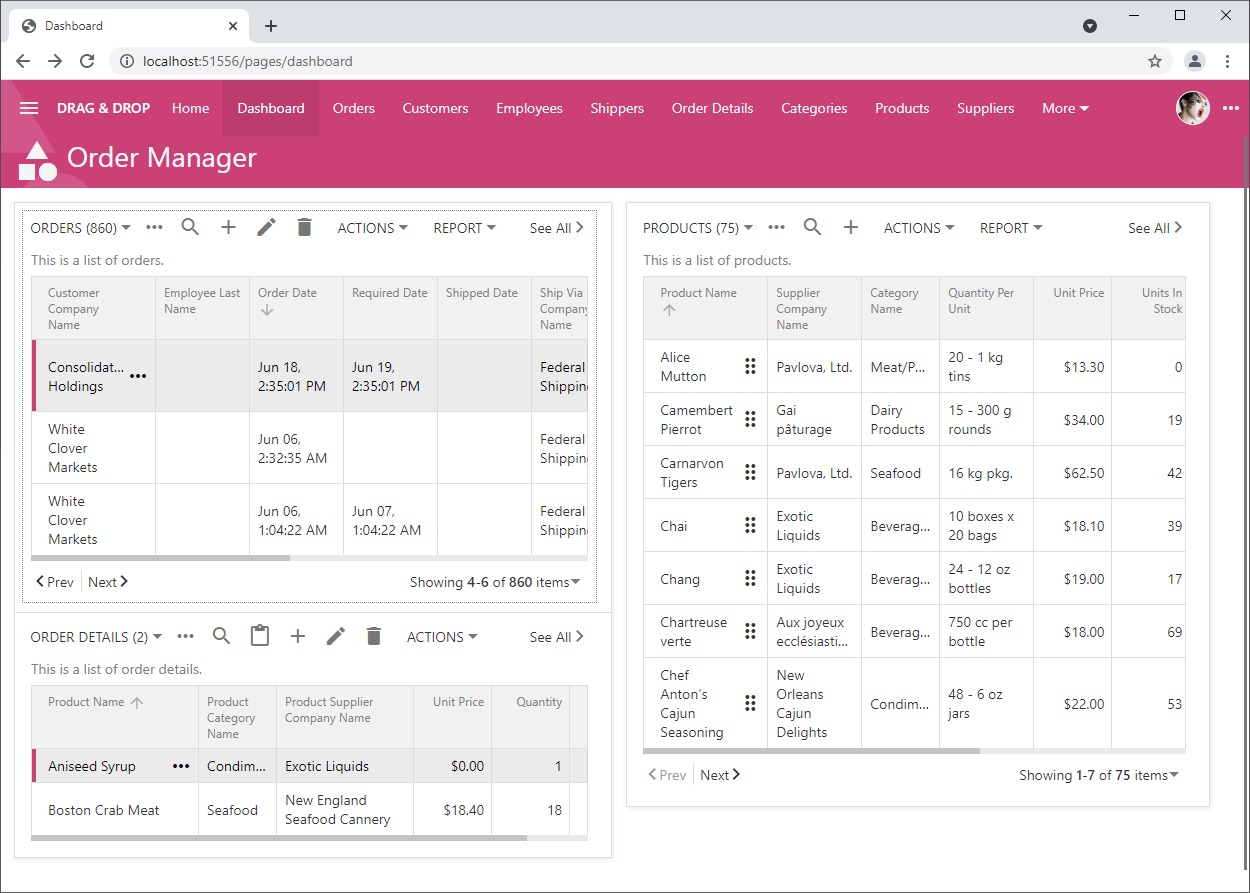Viewport: 1250px width, 893px height.
Task: Click the hamburger navigation menu icon
Action: tap(28, 108)
